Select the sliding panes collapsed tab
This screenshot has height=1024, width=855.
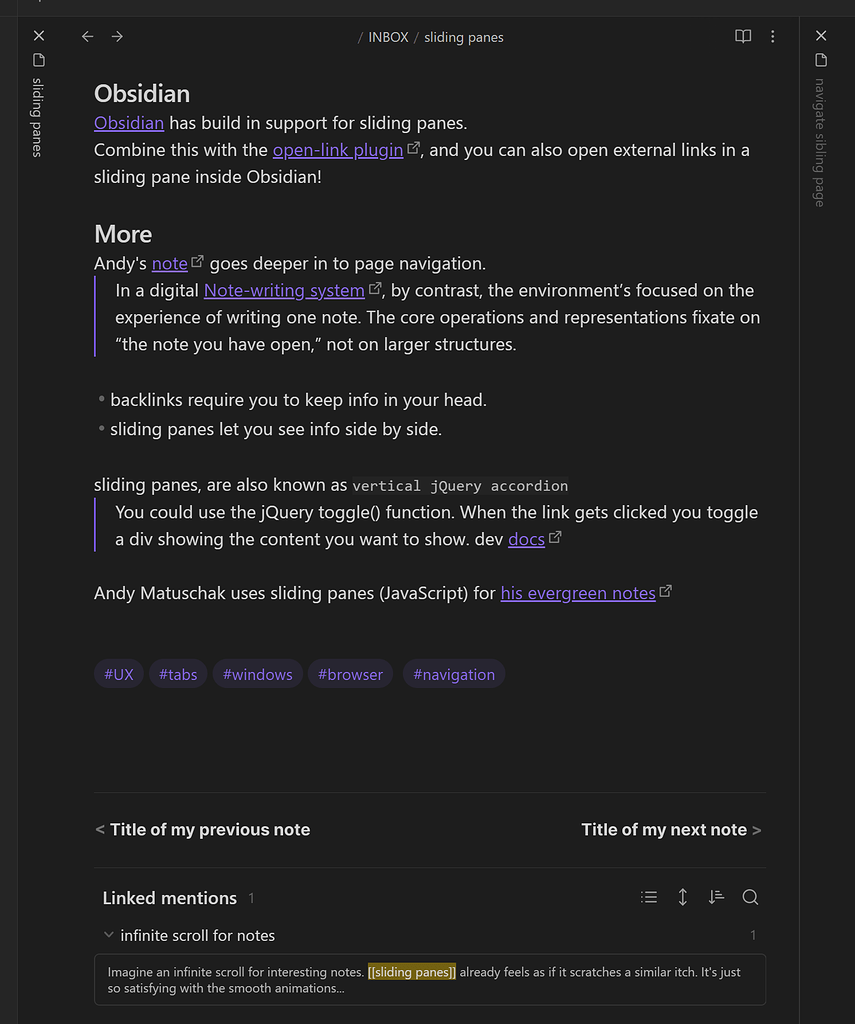coord(36,115)
